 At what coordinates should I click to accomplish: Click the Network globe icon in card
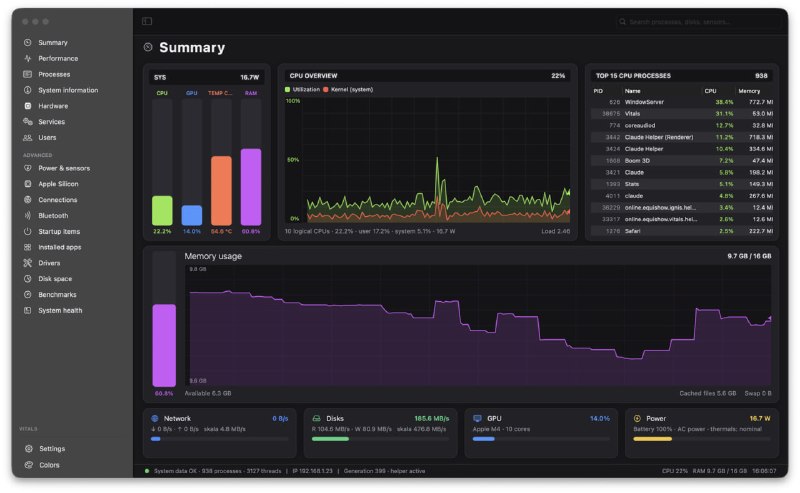click(155, 418)
